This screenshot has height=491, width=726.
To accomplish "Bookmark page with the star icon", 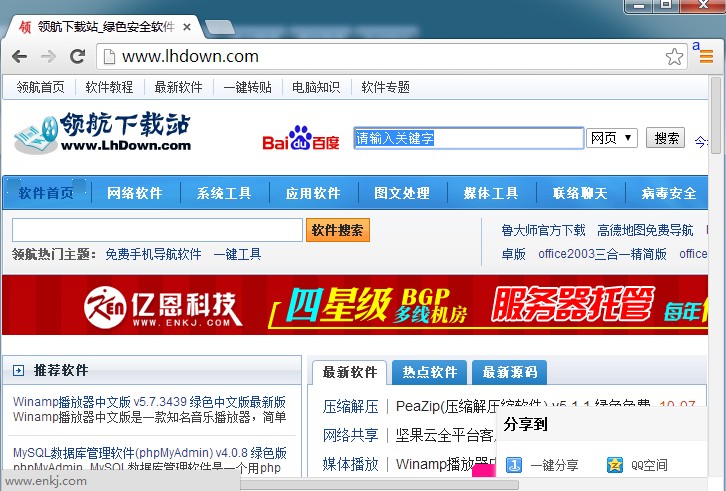I will [674, 57].
